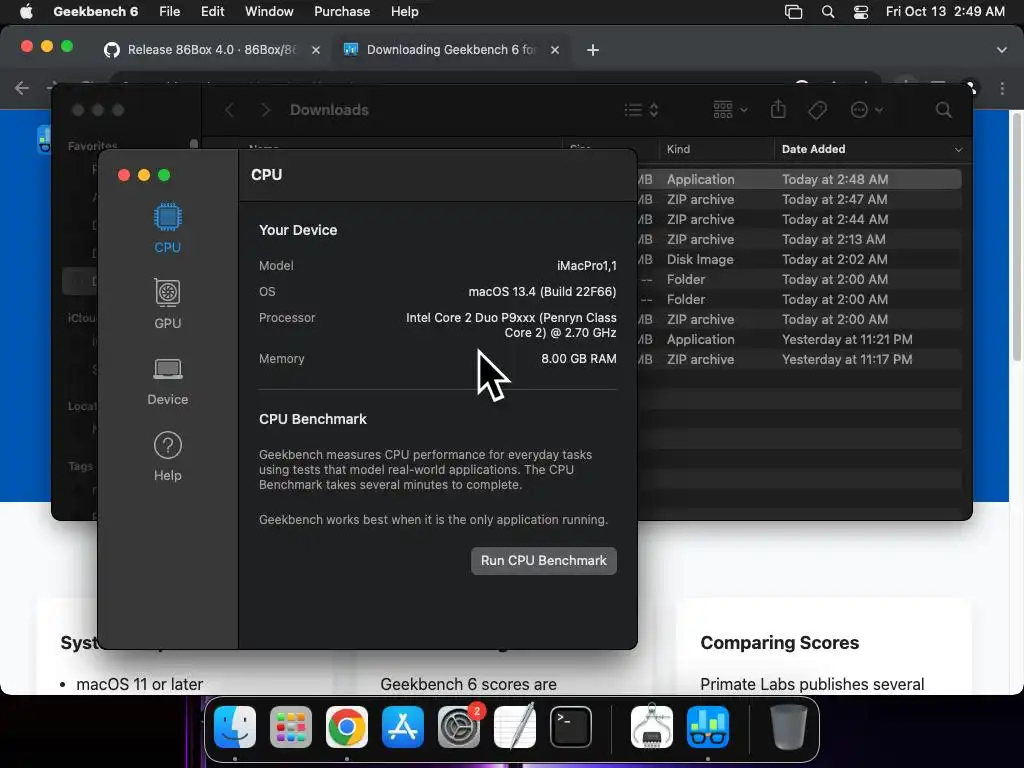Open App Store from the Dock
The image size is (1024, 768).
pos(403,727)
